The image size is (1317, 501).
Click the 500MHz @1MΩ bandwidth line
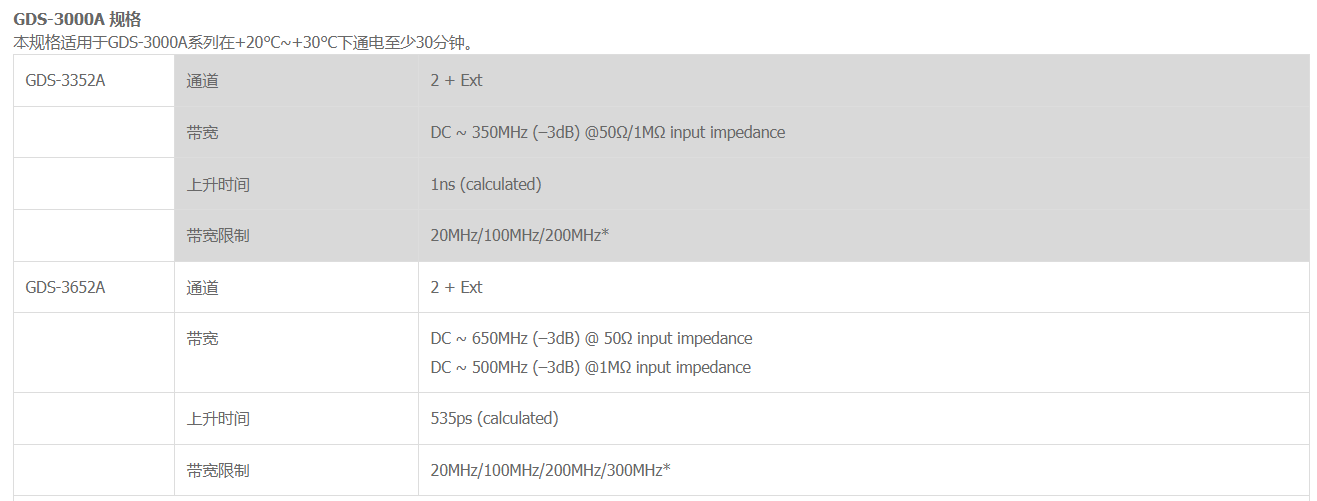point(591,368)
